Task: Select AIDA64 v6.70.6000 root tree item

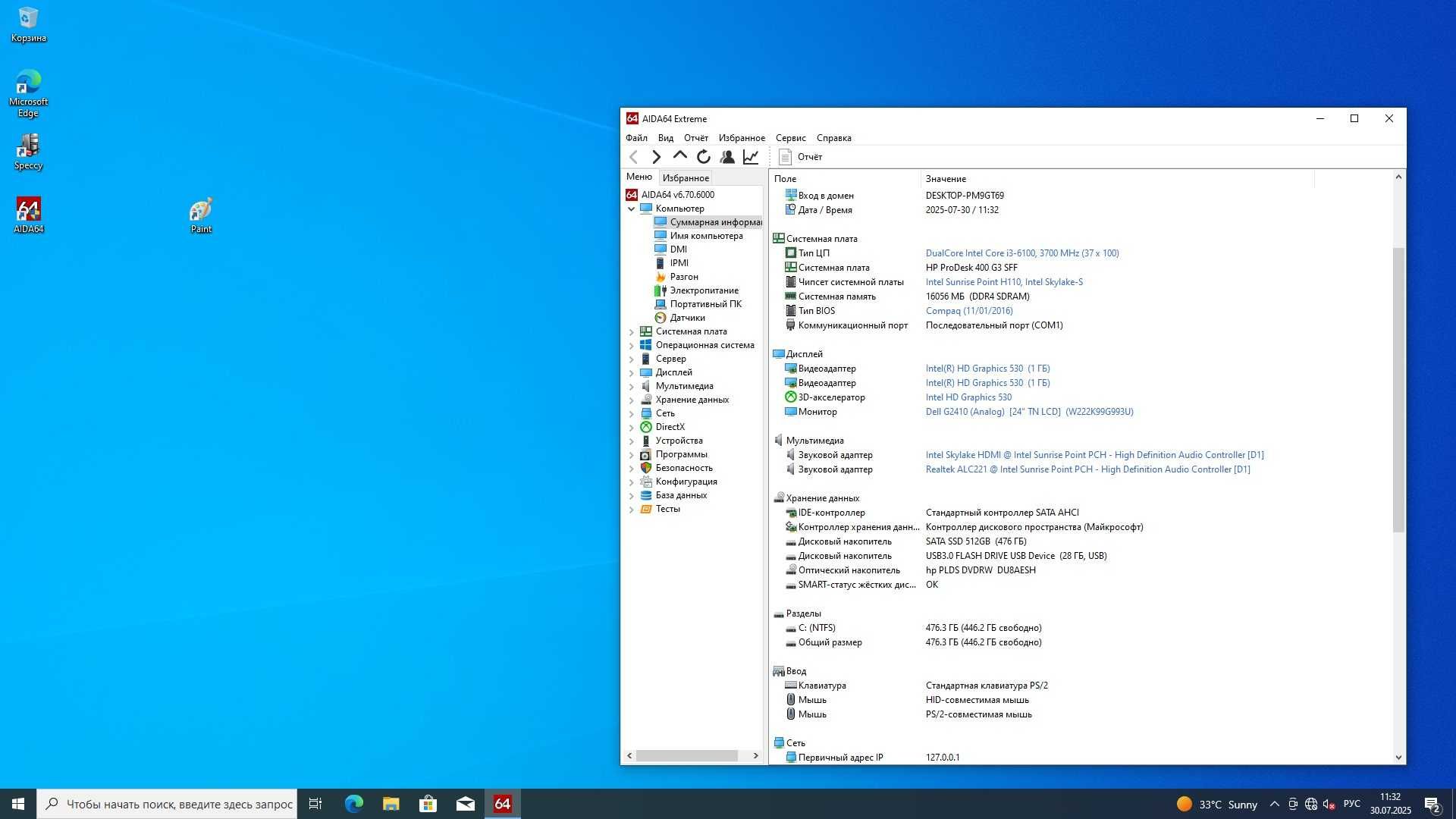Action: tap(670, 195)
